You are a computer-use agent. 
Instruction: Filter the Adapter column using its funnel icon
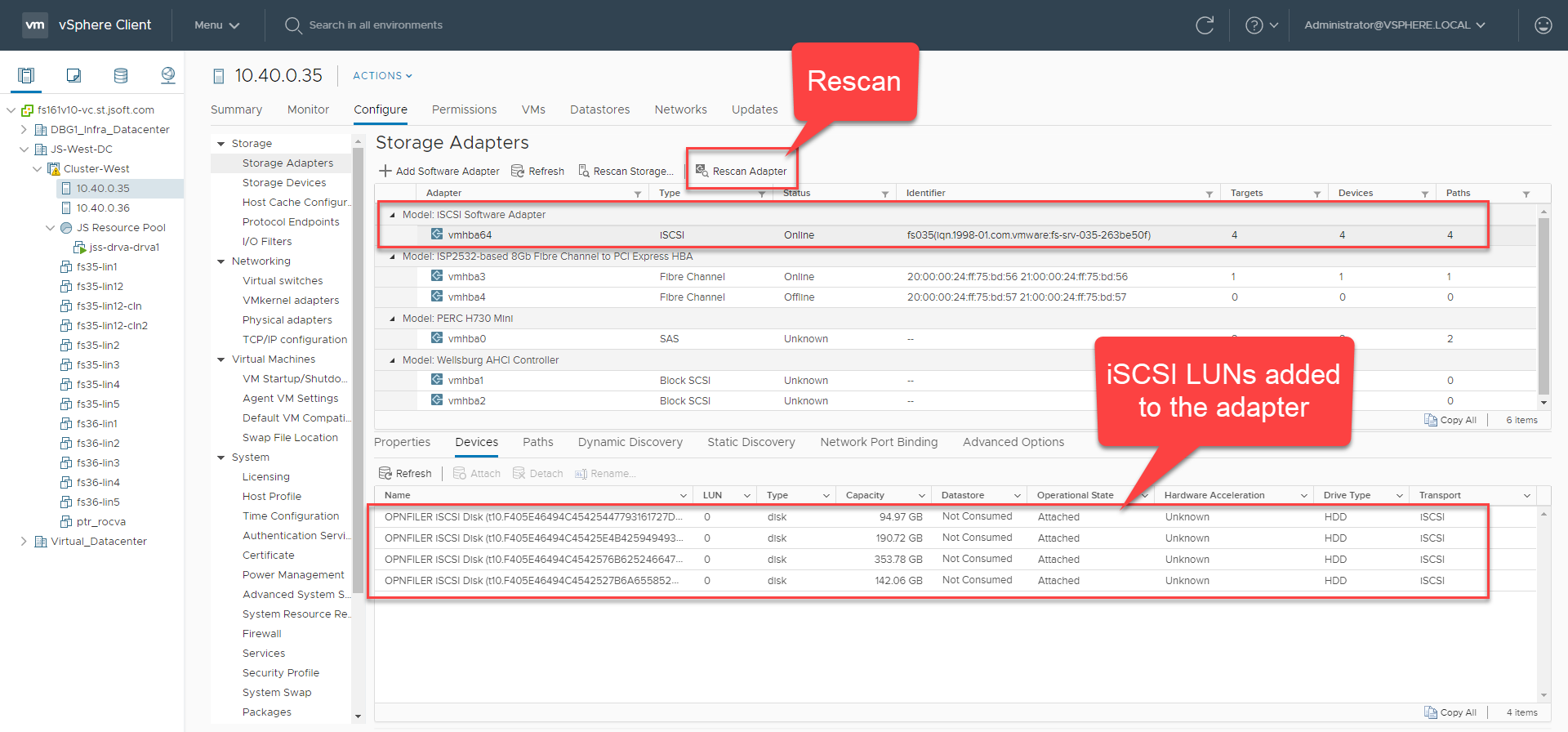click(x=638, y=194)
